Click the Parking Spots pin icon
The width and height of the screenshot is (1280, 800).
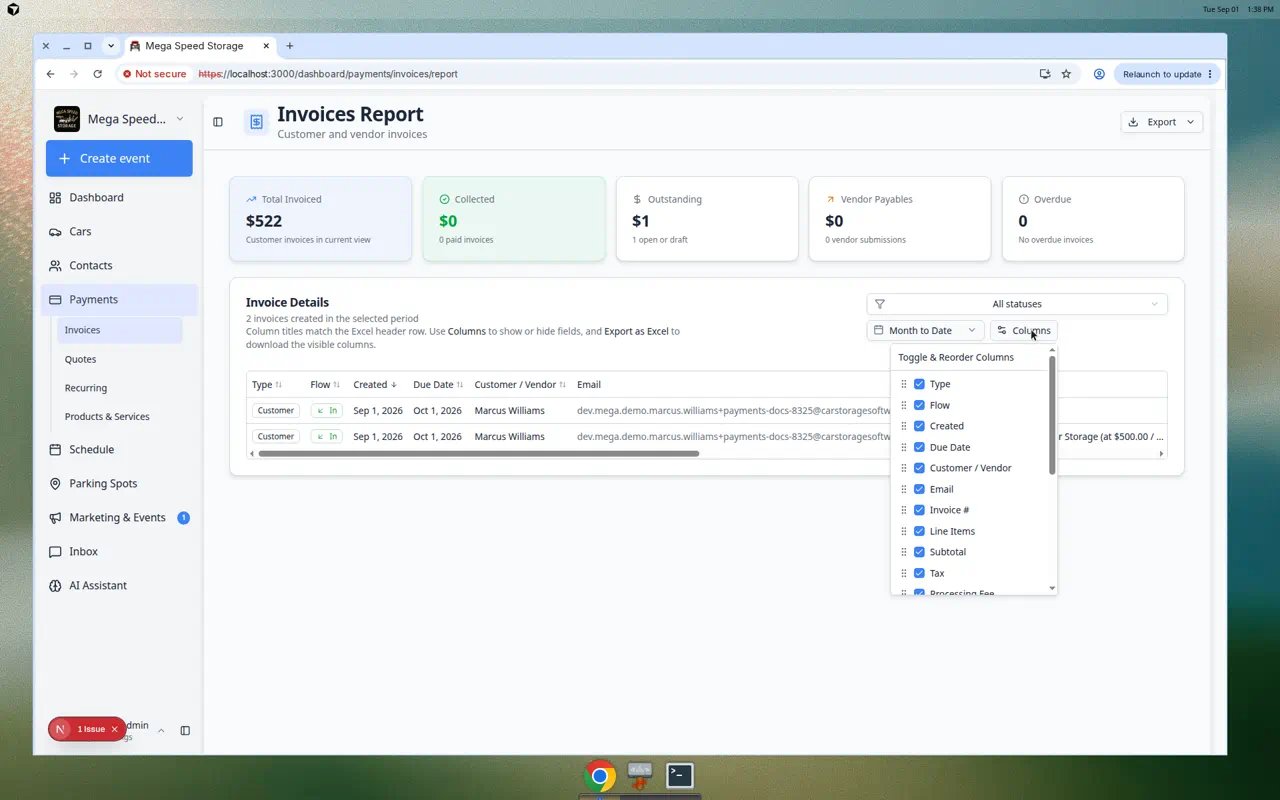pyautogui.click(x=55, y=484)
